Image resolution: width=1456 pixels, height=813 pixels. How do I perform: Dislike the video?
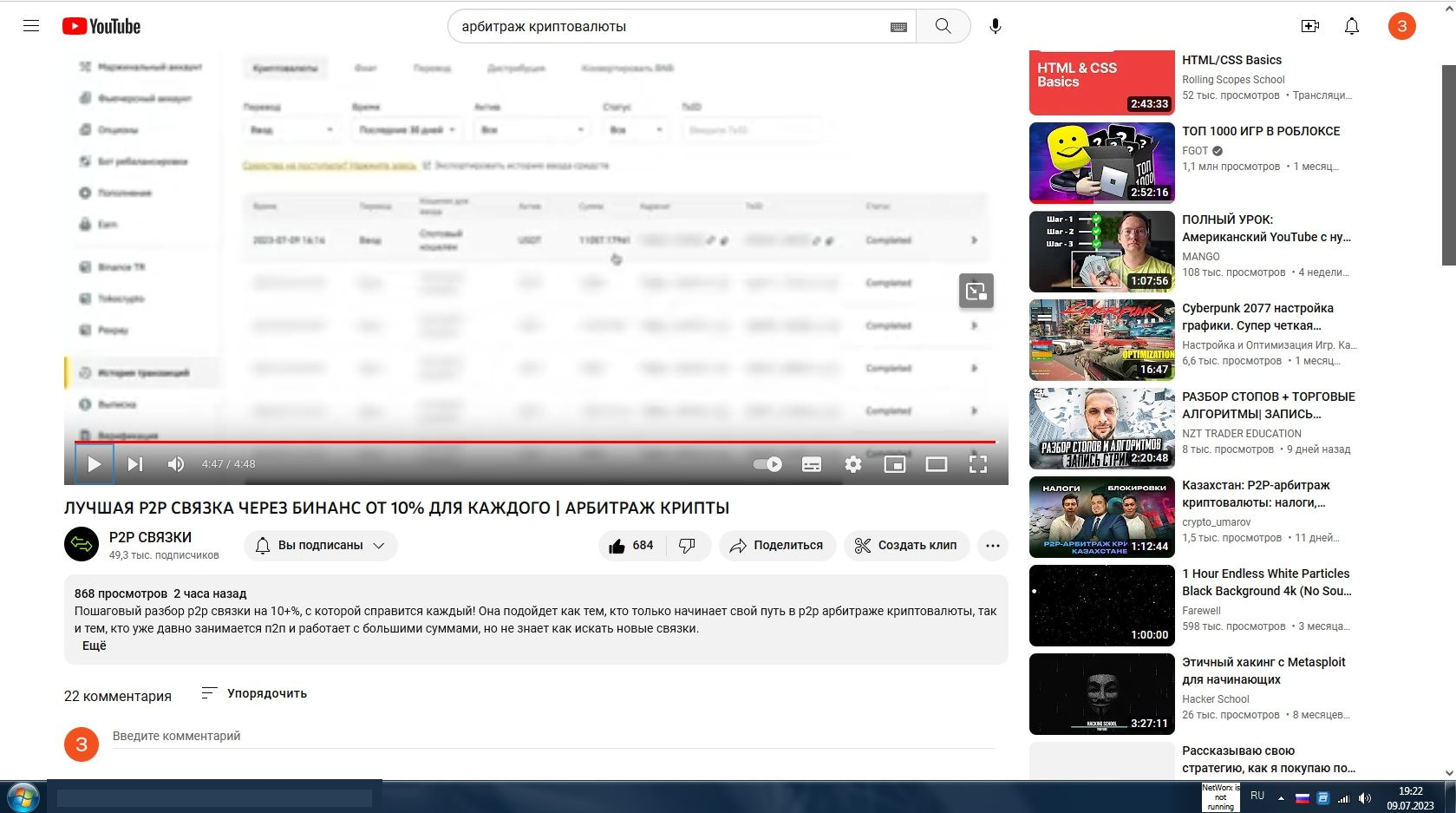688,546
